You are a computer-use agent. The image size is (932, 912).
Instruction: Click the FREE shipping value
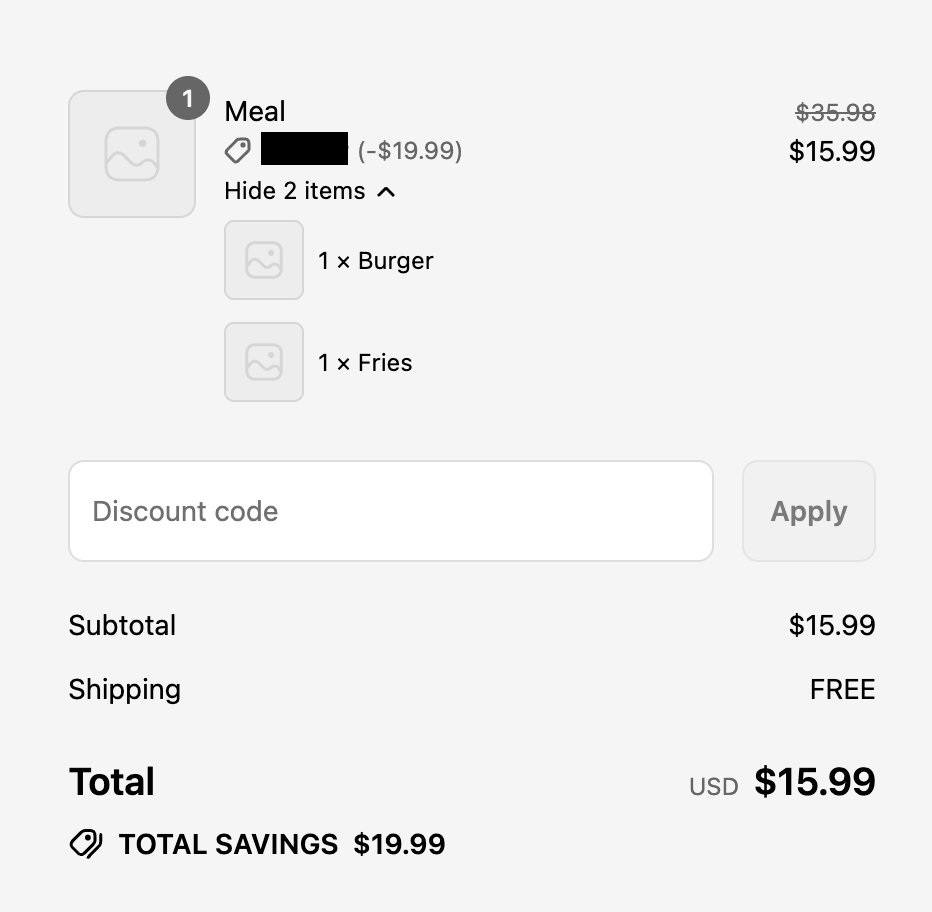[842, 690]
